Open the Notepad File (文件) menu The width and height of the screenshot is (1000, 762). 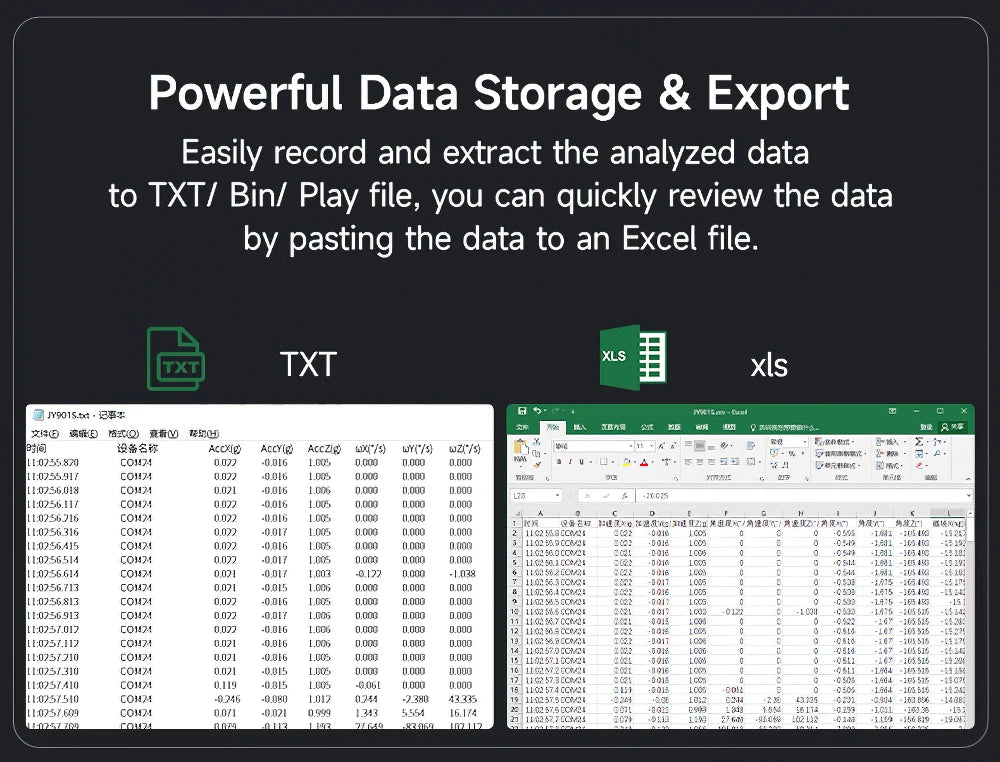pos(44,434)
